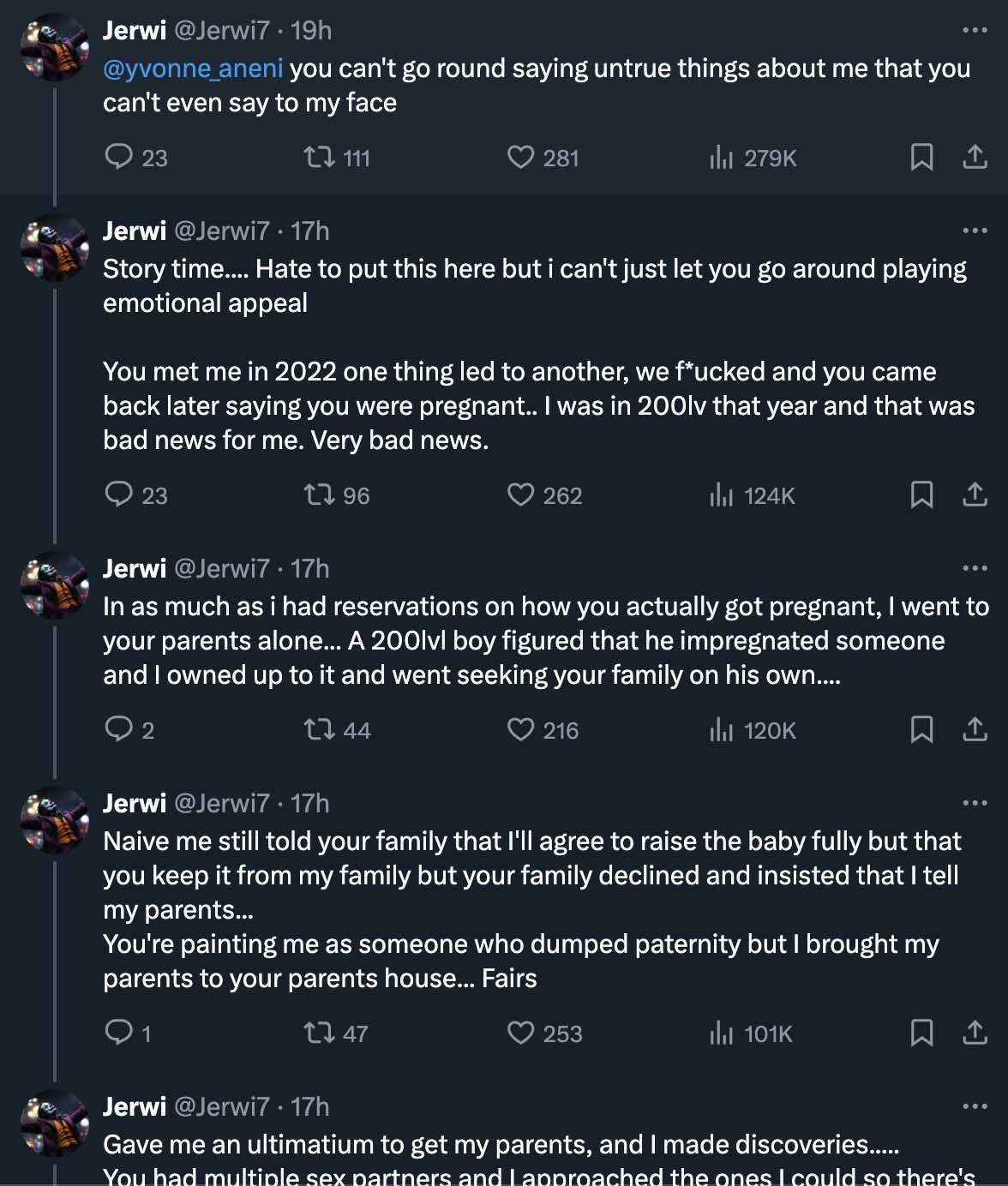The height and width of the screenshot is (1186, 1008).
Task: View analytics showing 279K views
Action: 721,158
